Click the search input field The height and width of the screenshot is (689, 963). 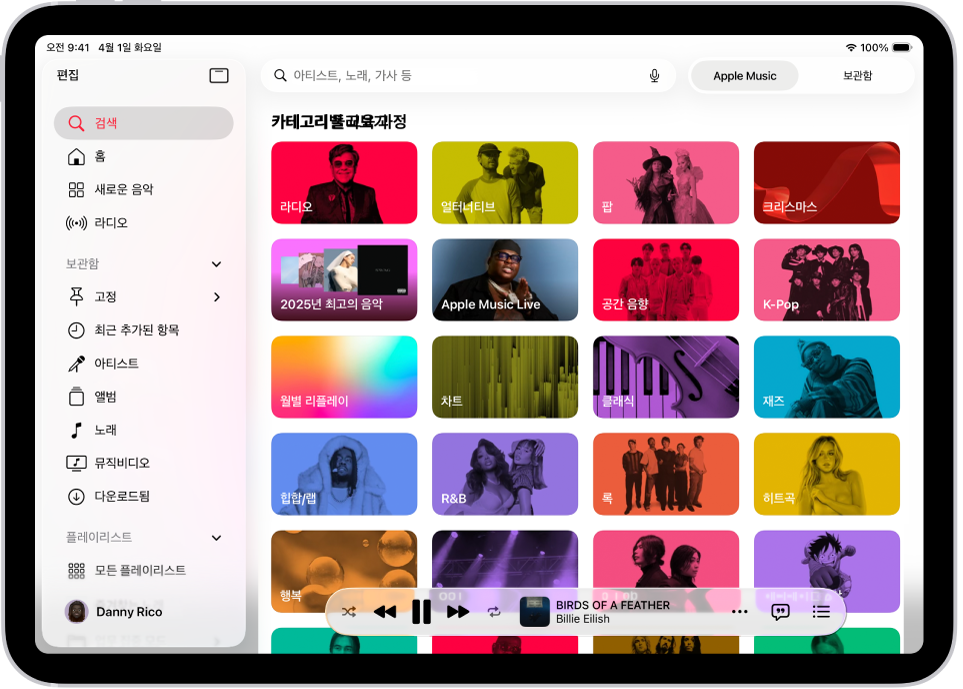468,76
